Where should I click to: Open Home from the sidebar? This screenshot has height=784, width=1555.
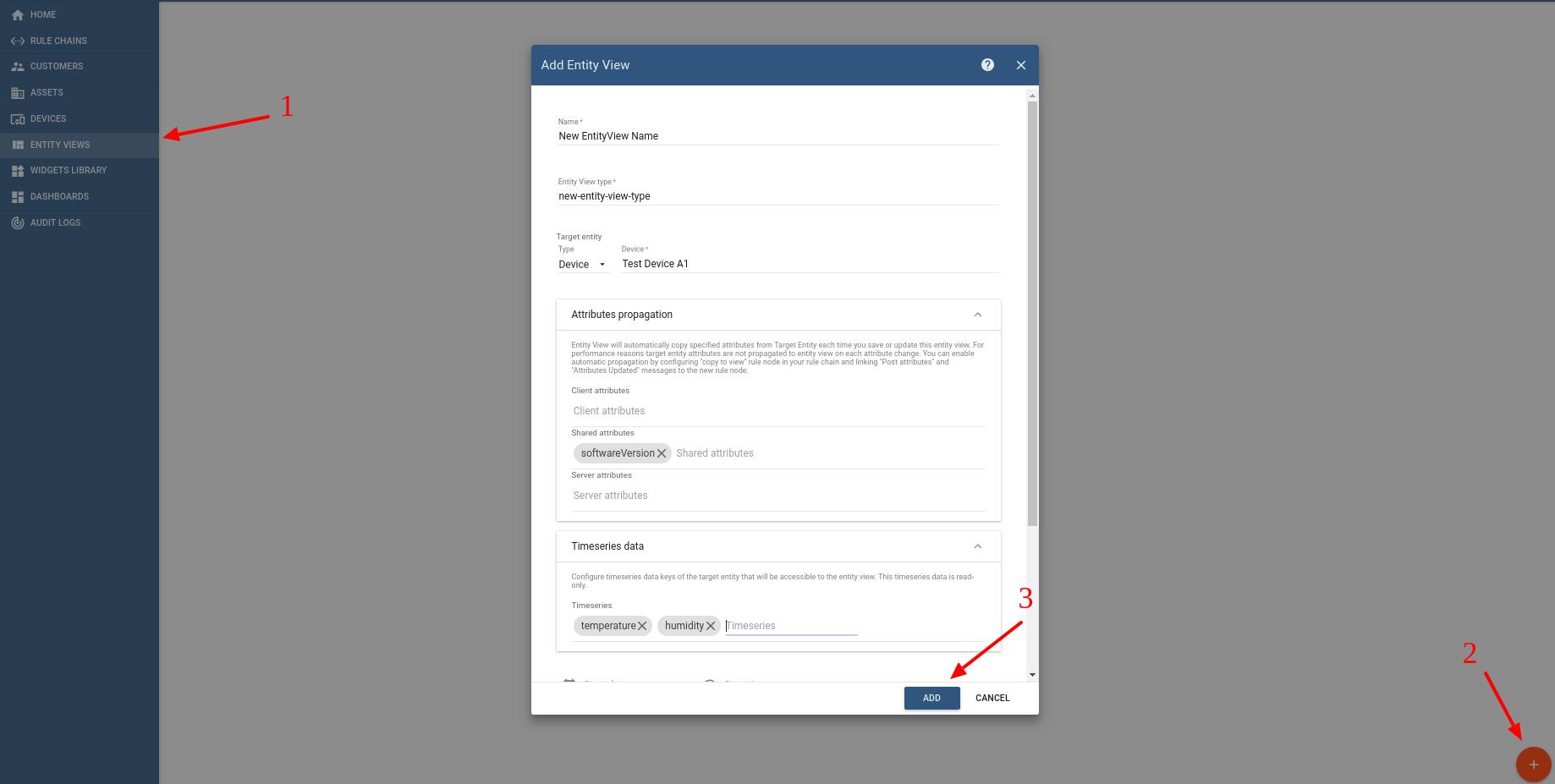(42, 14)
